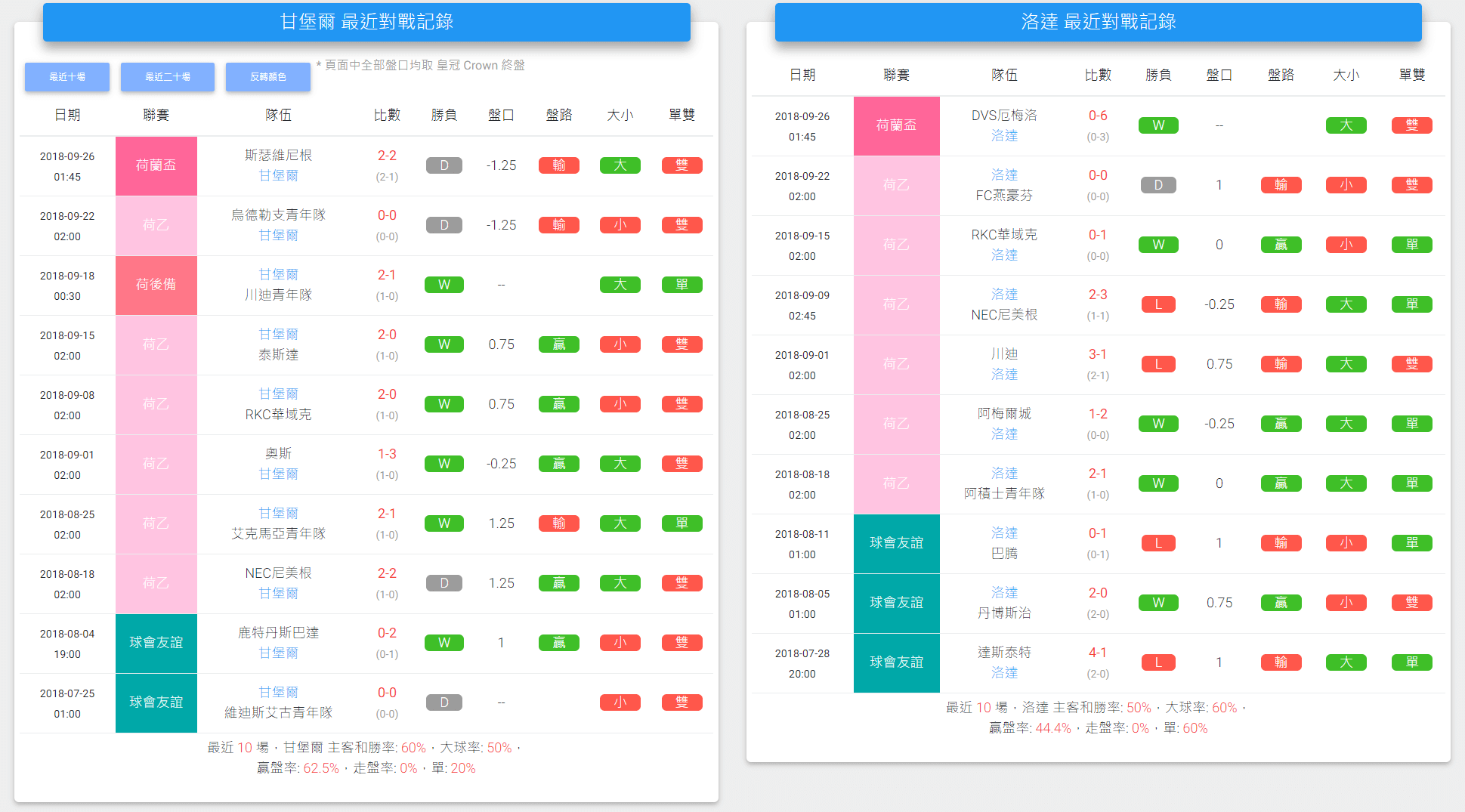Open the 洛達 link in the 丹博斯治 match row

1004,592
